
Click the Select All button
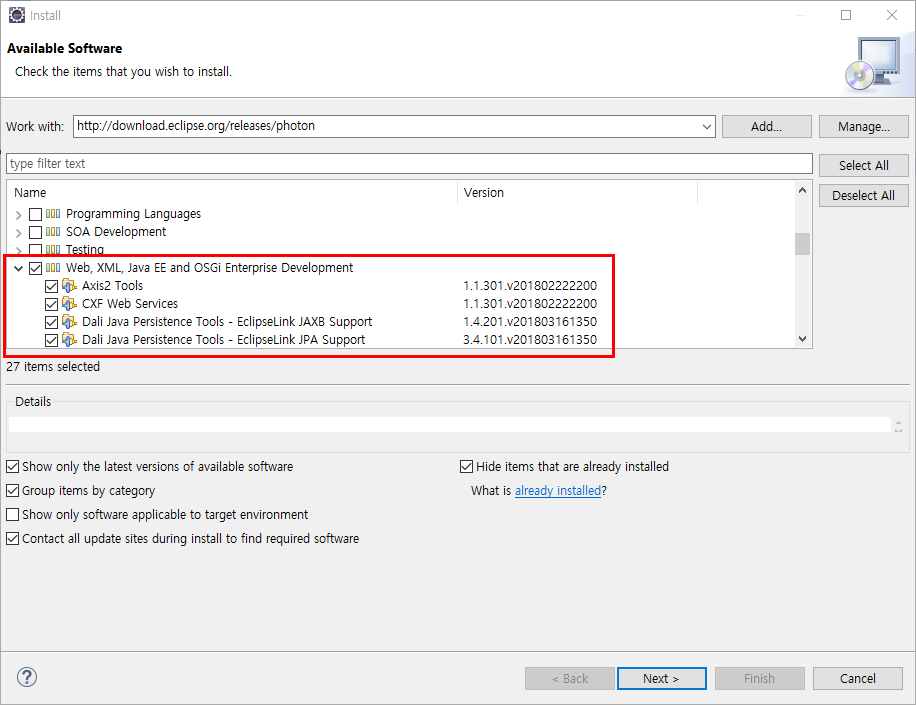[x=863, y=165]
